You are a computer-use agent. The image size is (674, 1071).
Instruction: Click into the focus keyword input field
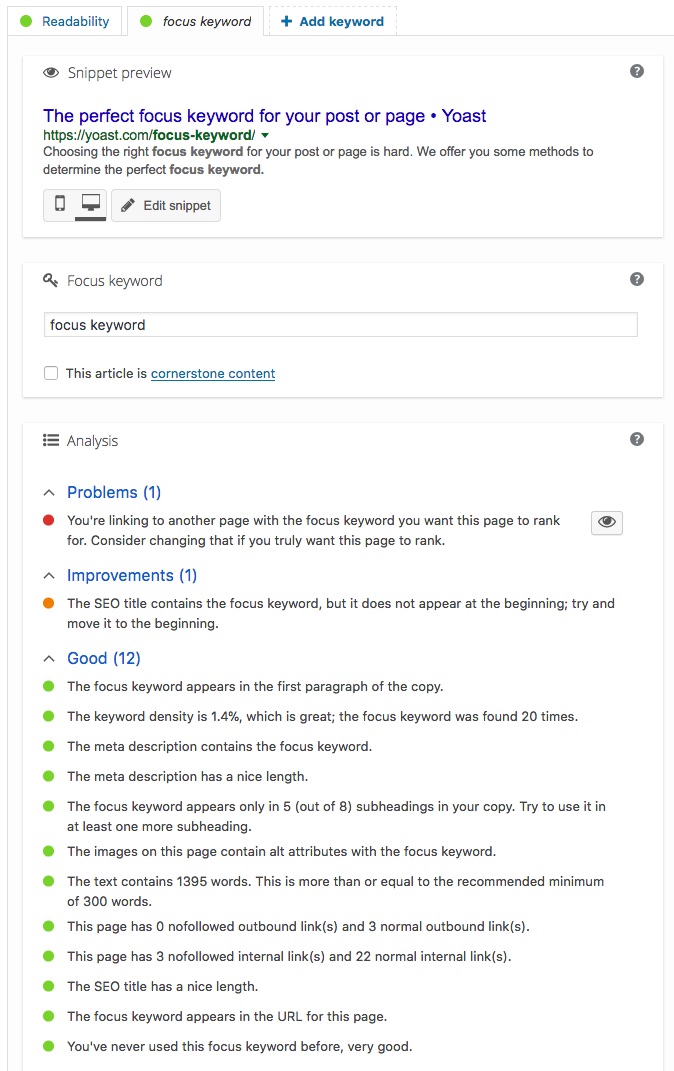pos(341,324)
